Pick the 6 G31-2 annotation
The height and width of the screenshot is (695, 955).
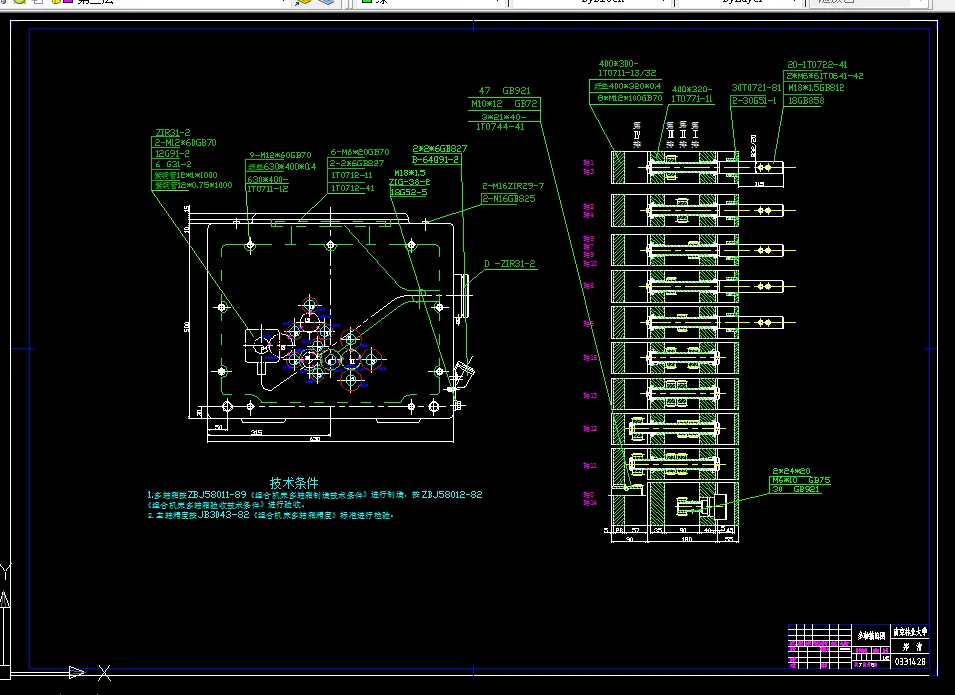click(174, 164)
